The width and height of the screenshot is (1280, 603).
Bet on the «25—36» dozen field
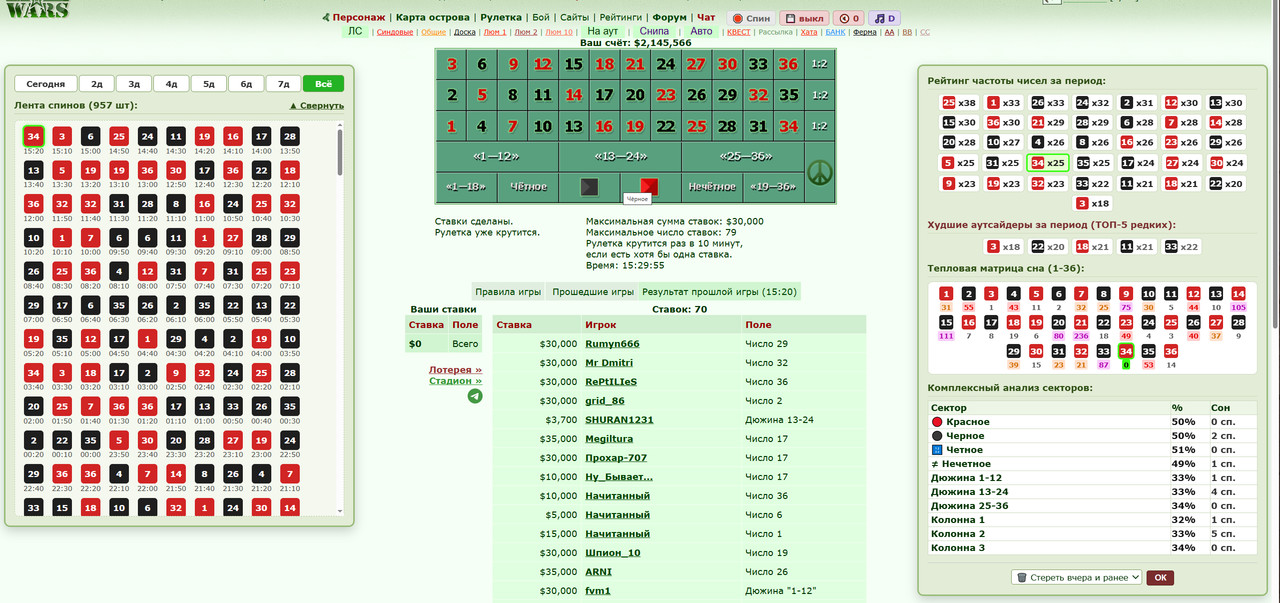pos(743,156)
